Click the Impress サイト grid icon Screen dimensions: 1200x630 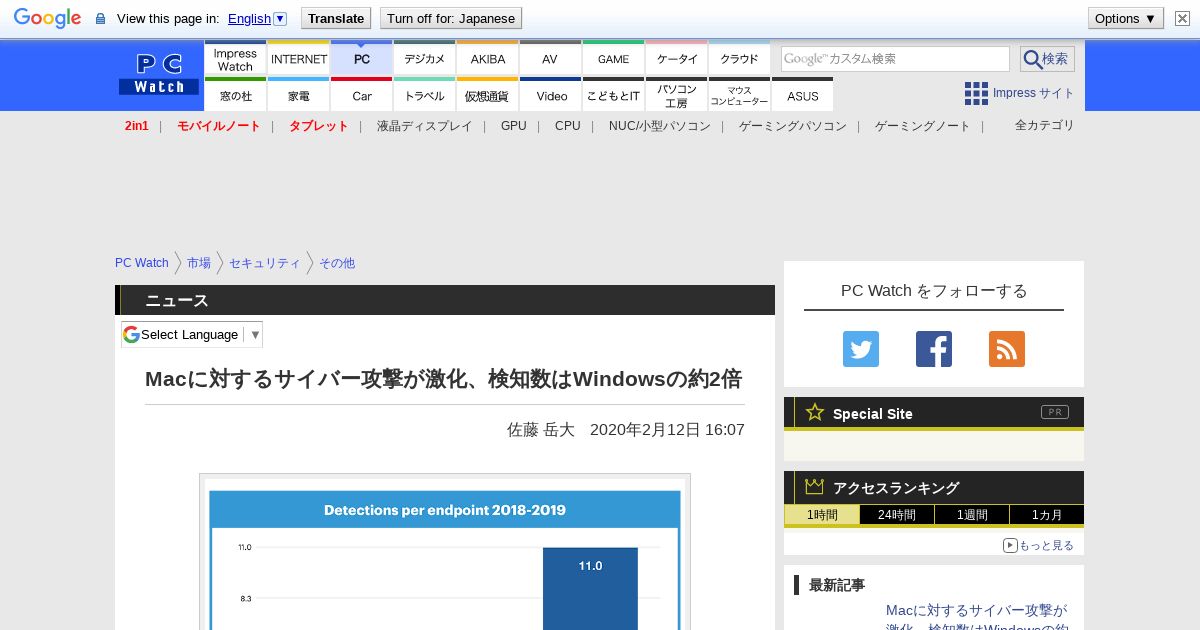point(976,93)
